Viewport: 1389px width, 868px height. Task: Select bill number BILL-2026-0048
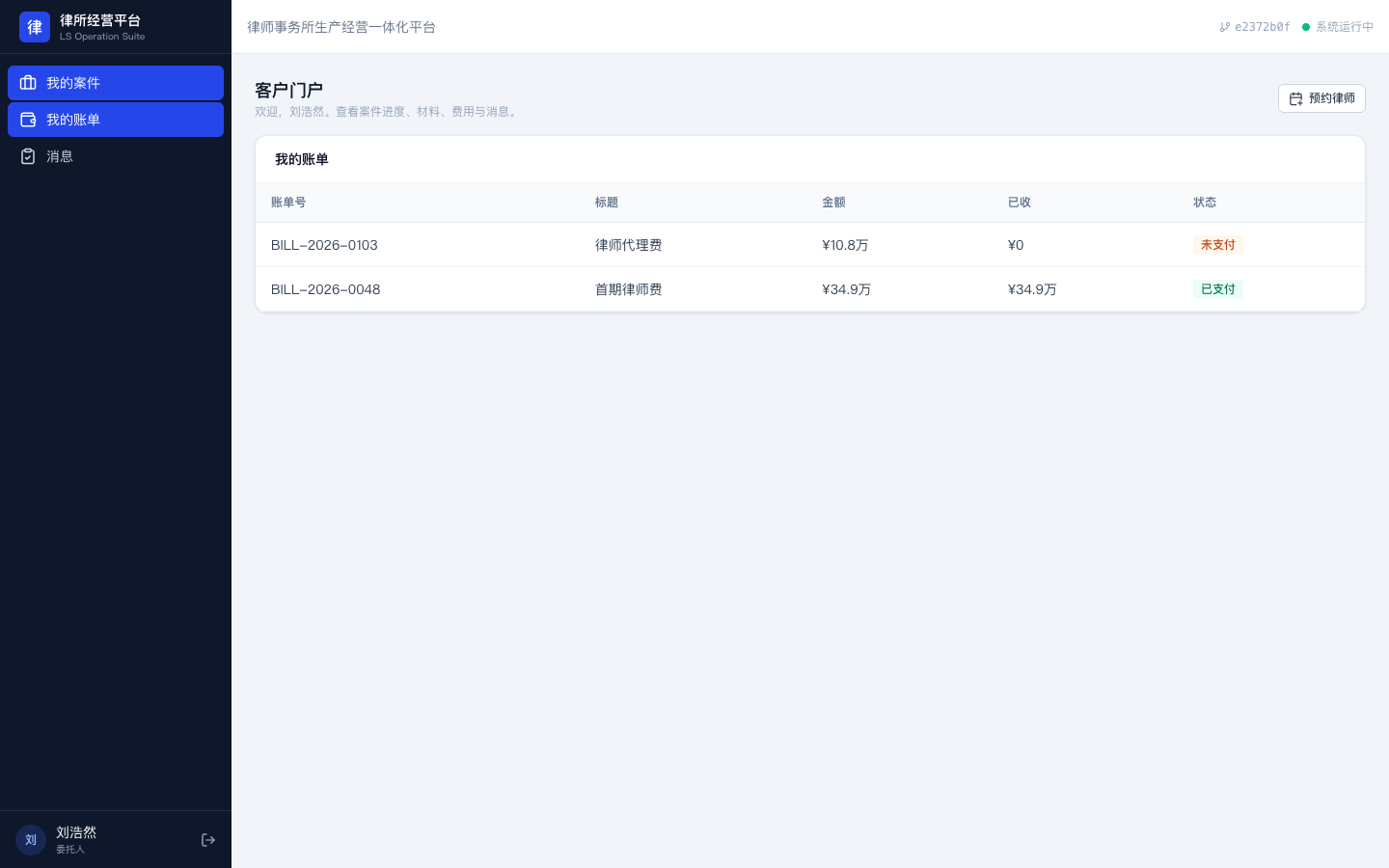tap(326, 289)
